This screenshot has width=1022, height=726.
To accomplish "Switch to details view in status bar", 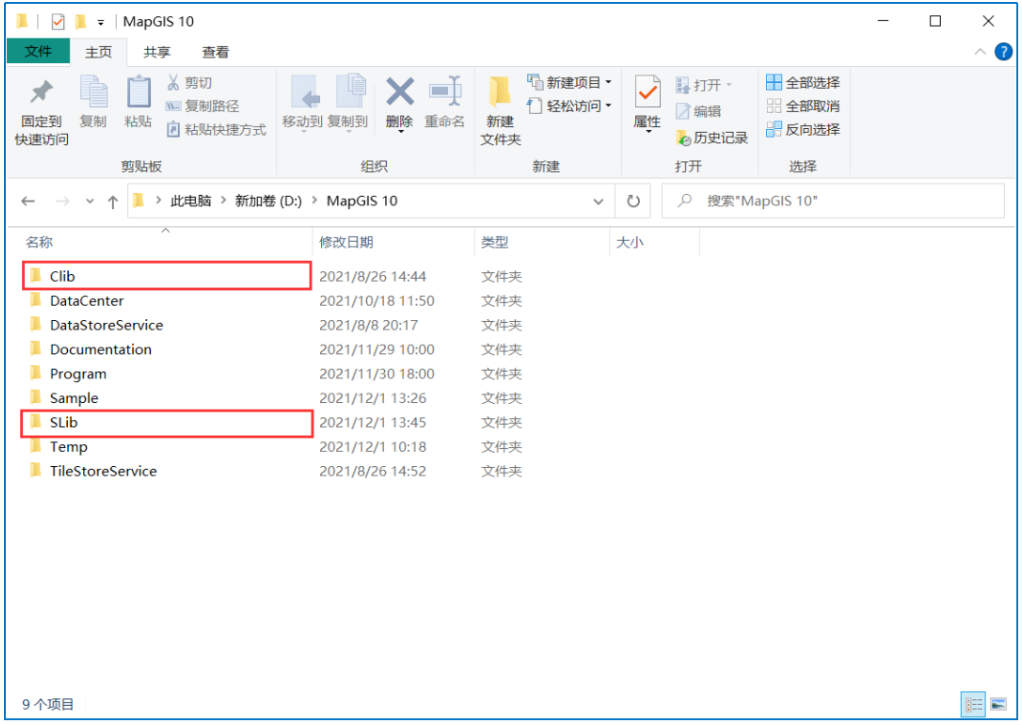I will coord(974,704).
